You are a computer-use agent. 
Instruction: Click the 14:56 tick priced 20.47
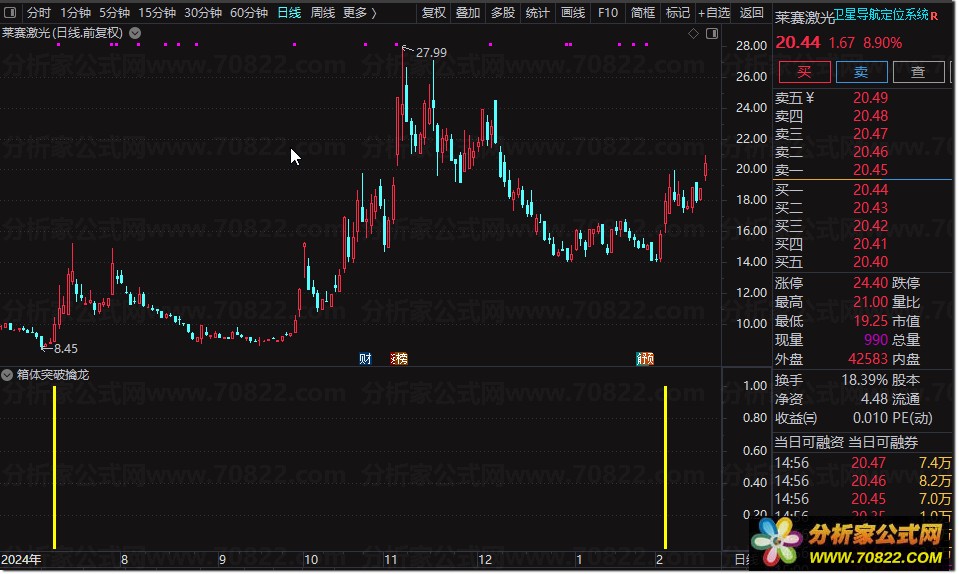point(862,463)
